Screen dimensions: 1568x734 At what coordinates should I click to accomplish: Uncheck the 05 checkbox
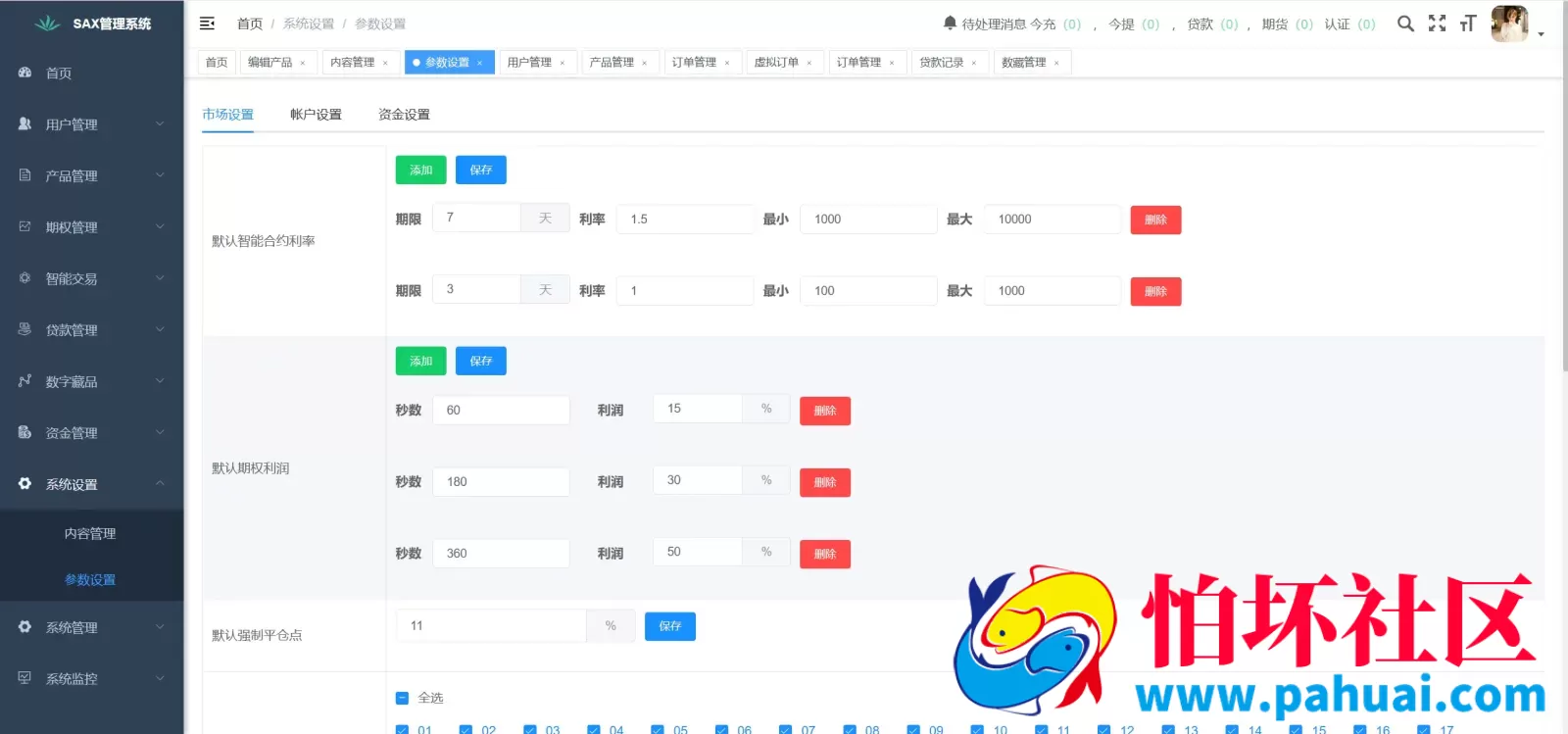658,730
